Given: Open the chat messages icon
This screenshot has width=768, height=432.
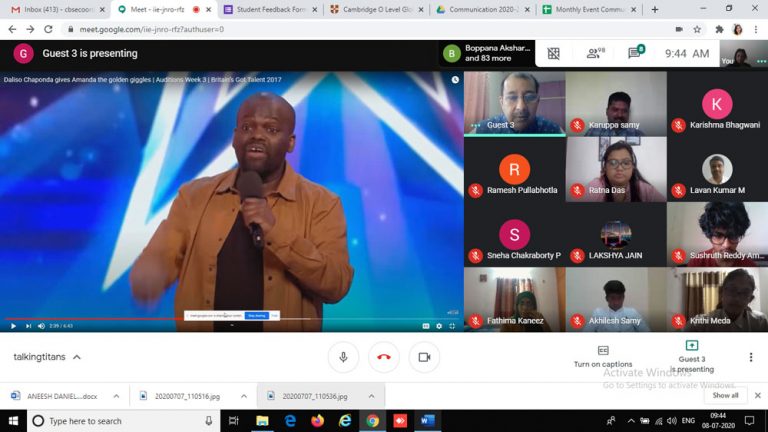Looking at the screenshot, I should click(x=636, y=52).
